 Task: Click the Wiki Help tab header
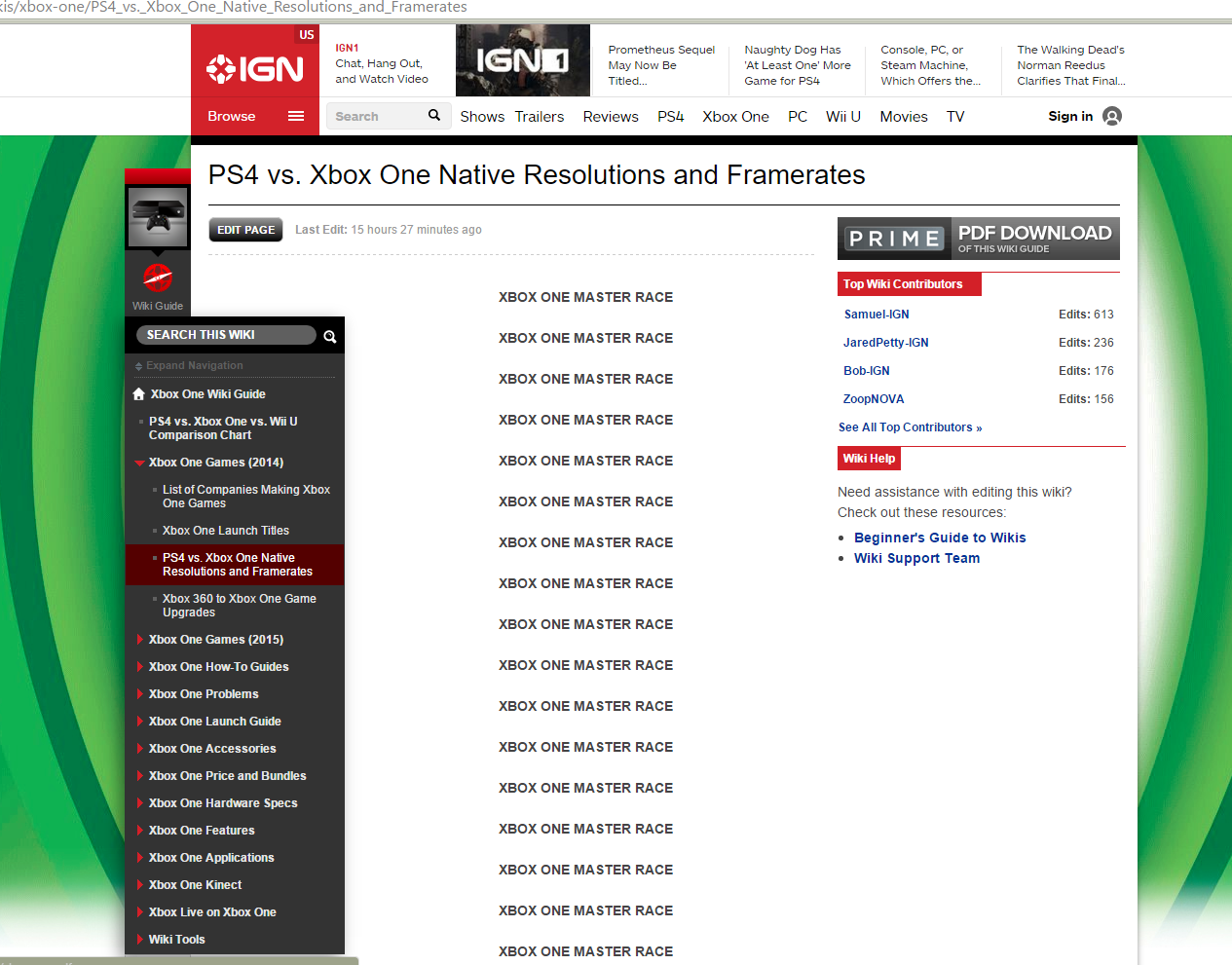tap(870, 459)
